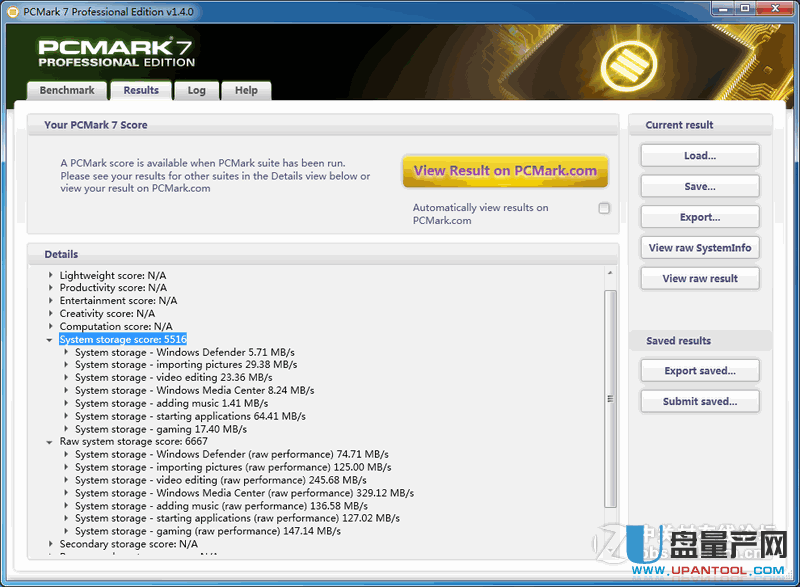
Task: Click the PCMark 7 title bar app icon
Action: pyautogui.click(x=13, y=10)
